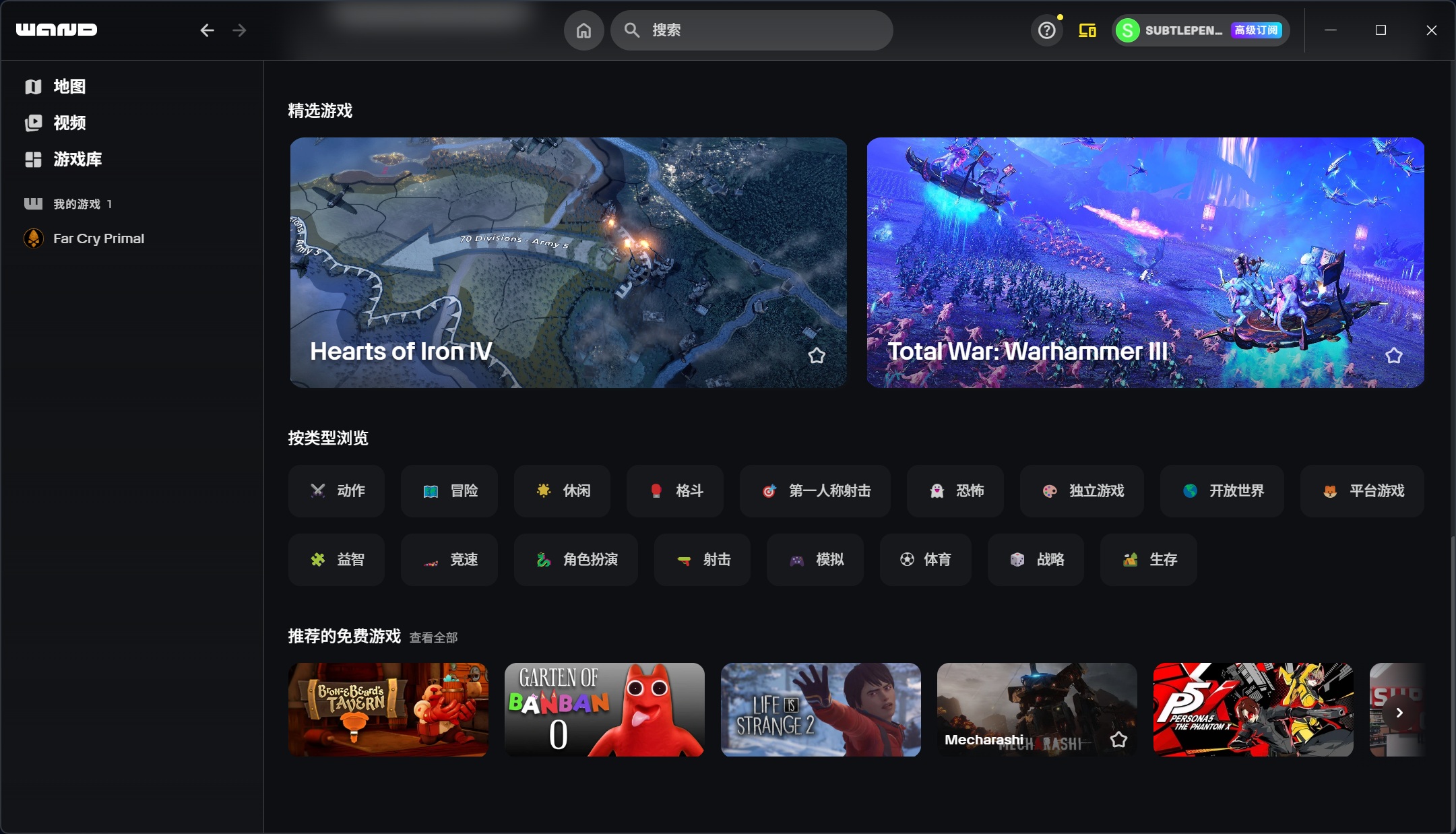The width and height of the screenshot is (1456, 834).
Task: Favorite Hearts of Iron IV with the star
Action: pyautogui.click(x=817, y=354)
